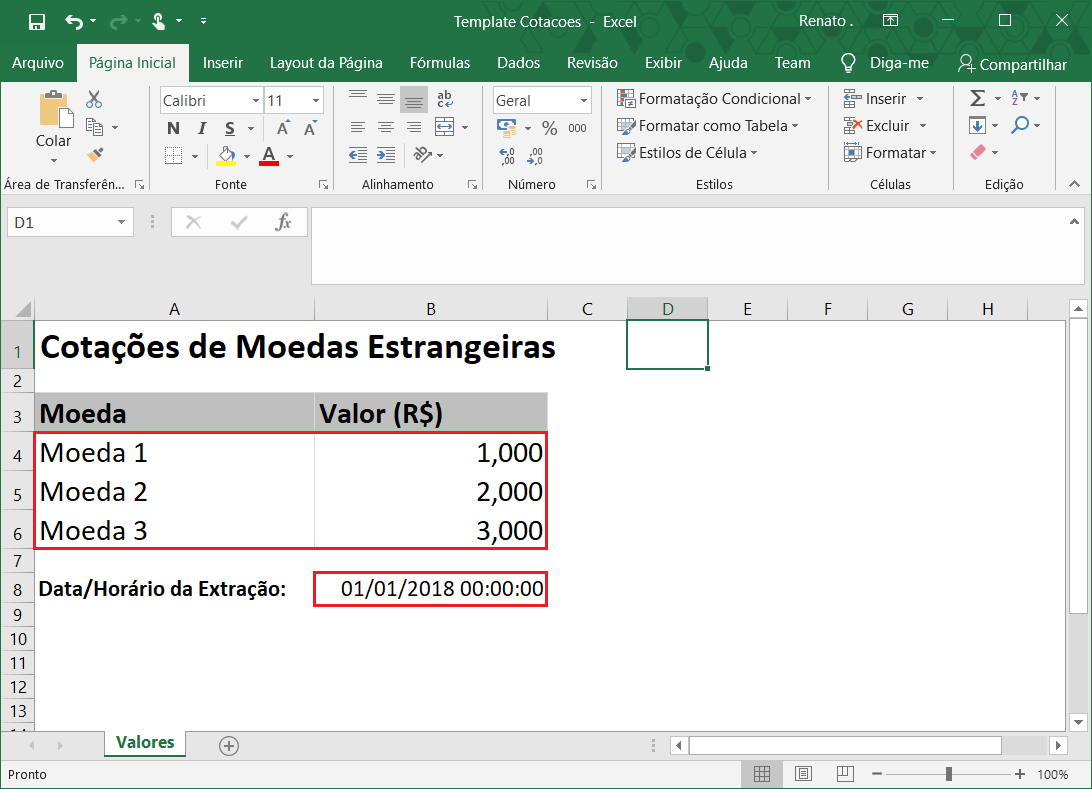This screenshot has height=789, width=1092.
Task: Expand Formatar como Tabela menu
Action: [708, 126]
